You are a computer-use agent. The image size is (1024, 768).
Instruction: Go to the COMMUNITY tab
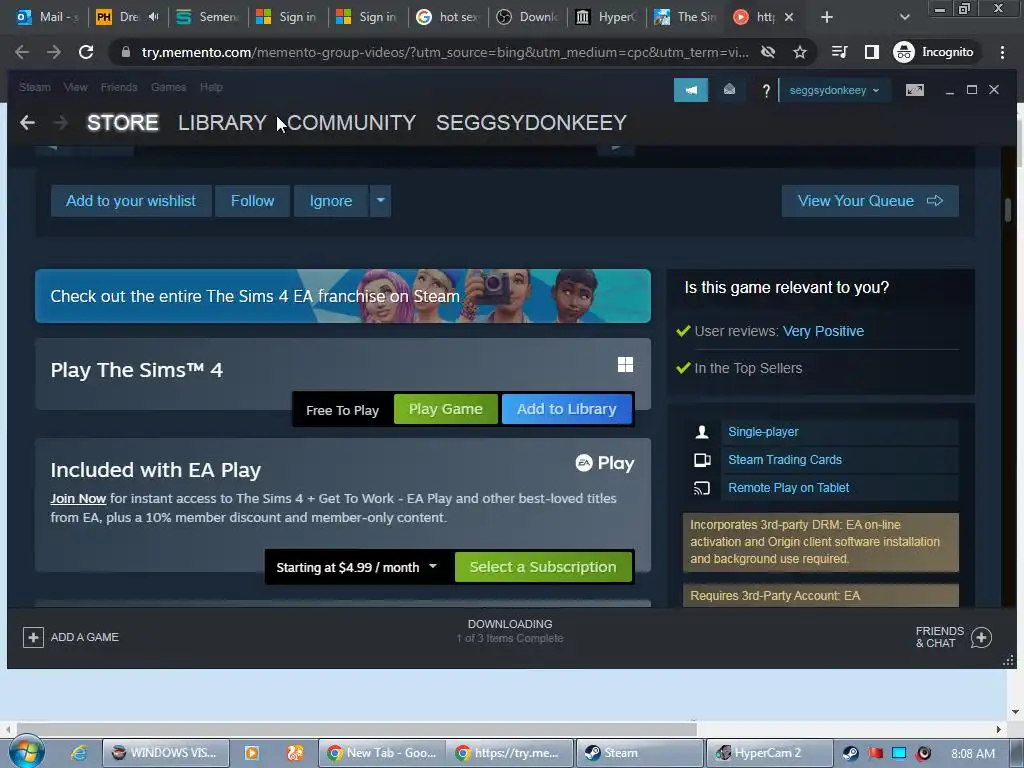click(351, 122)
